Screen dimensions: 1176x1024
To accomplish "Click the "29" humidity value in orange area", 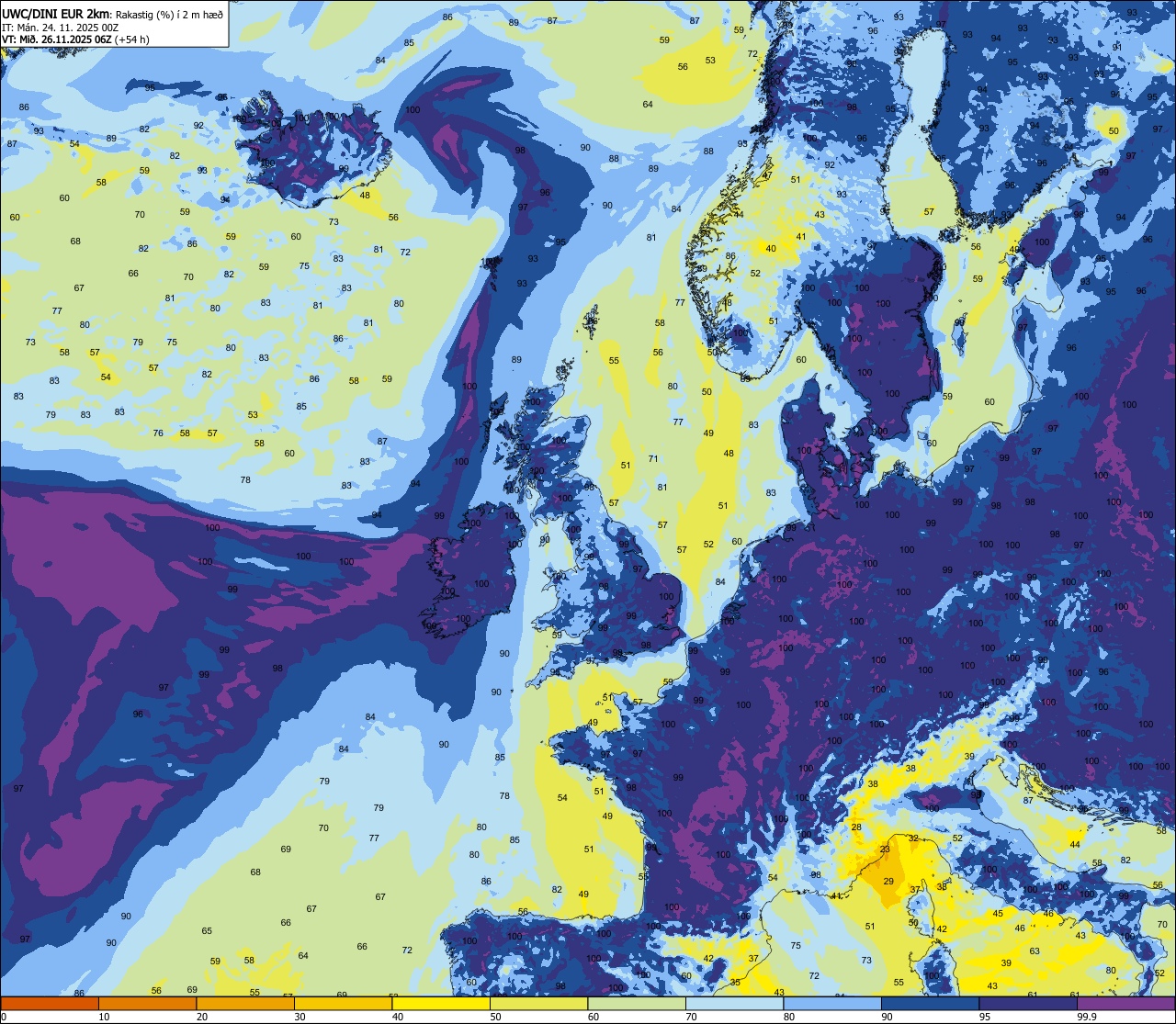I will pos(888,882).
